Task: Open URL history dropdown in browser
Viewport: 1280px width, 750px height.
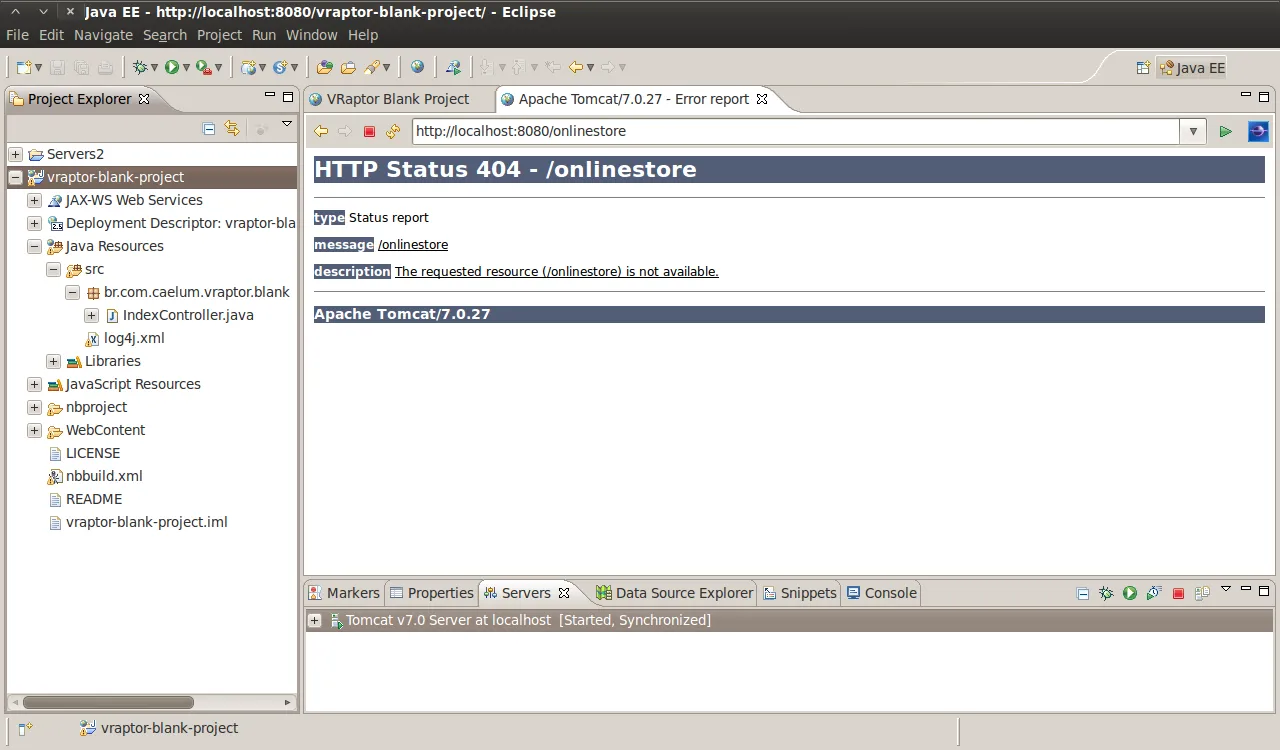Action: [x=1193, y=131]
